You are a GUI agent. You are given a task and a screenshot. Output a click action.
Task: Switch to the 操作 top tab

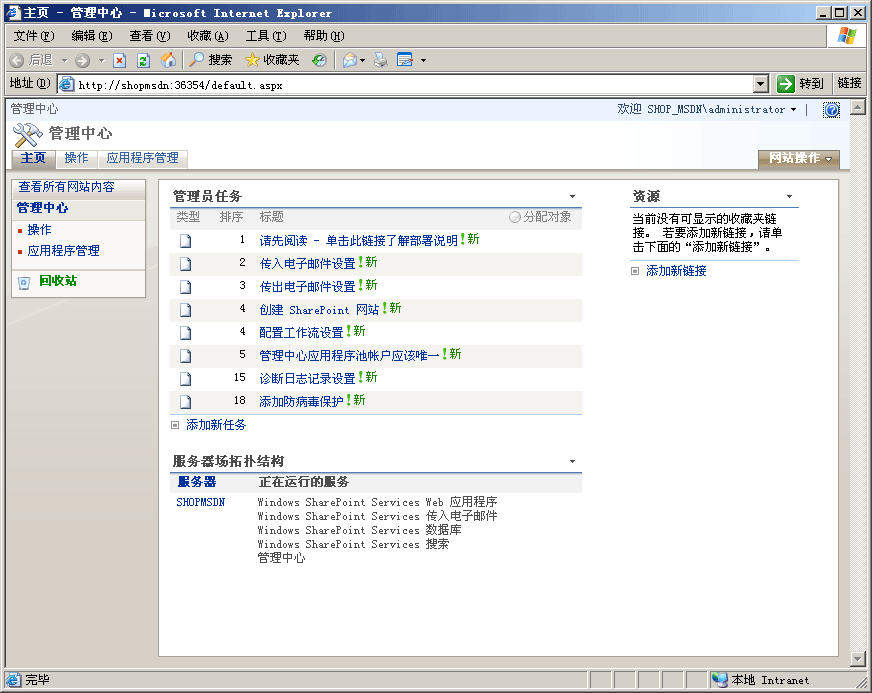point(76,159)
